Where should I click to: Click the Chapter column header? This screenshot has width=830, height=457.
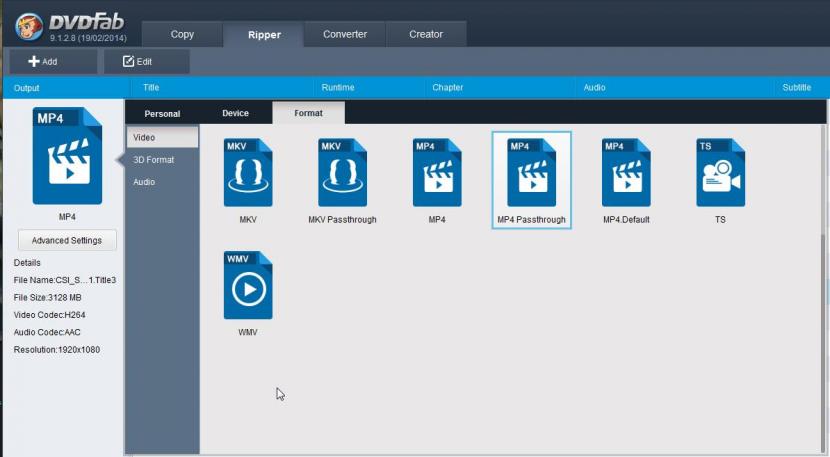click(447, 87)
